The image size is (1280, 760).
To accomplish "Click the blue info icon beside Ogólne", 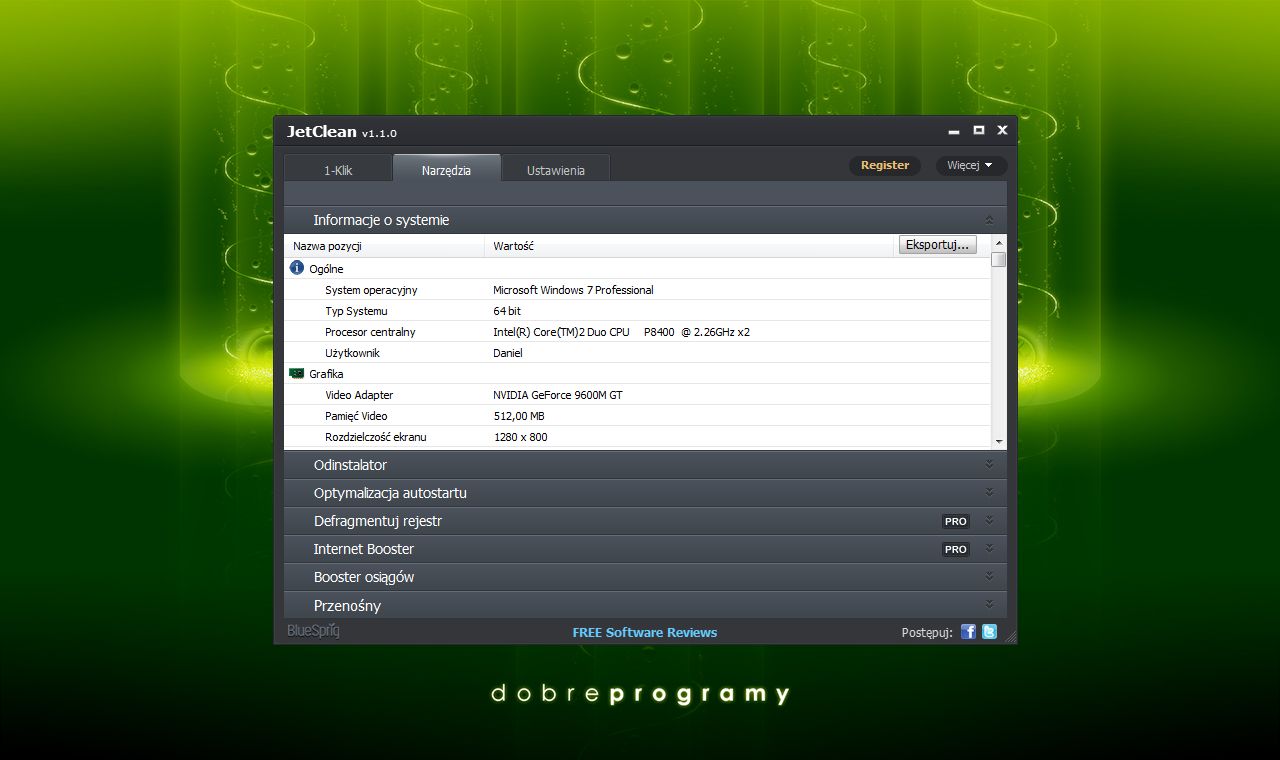I will pos(297,268).
